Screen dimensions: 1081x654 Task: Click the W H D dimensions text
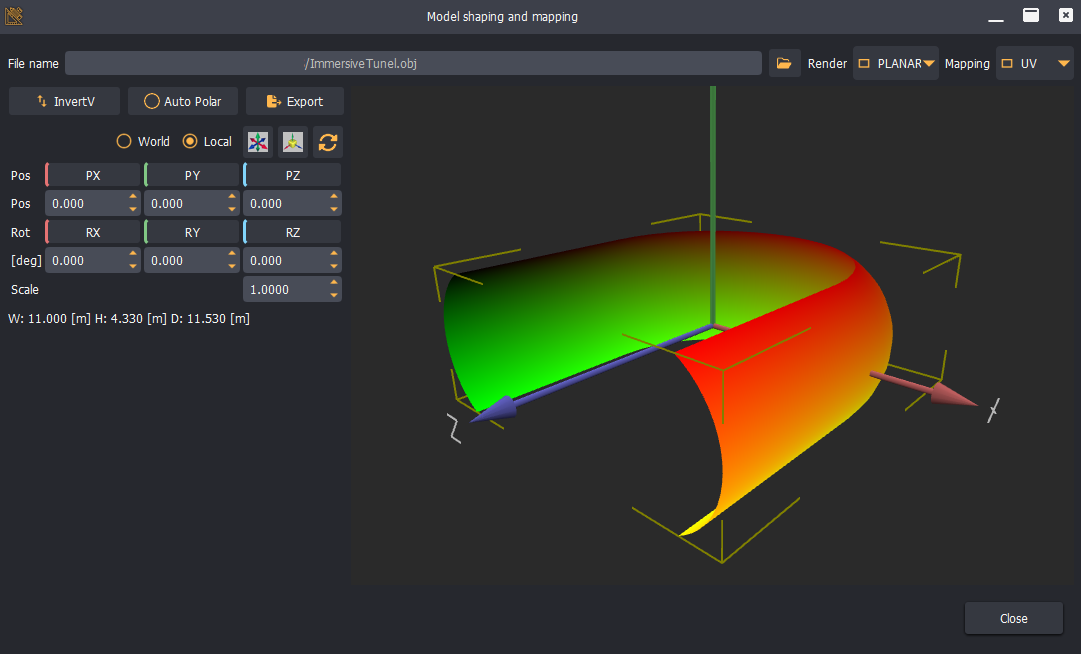click(x=129, y=318)
